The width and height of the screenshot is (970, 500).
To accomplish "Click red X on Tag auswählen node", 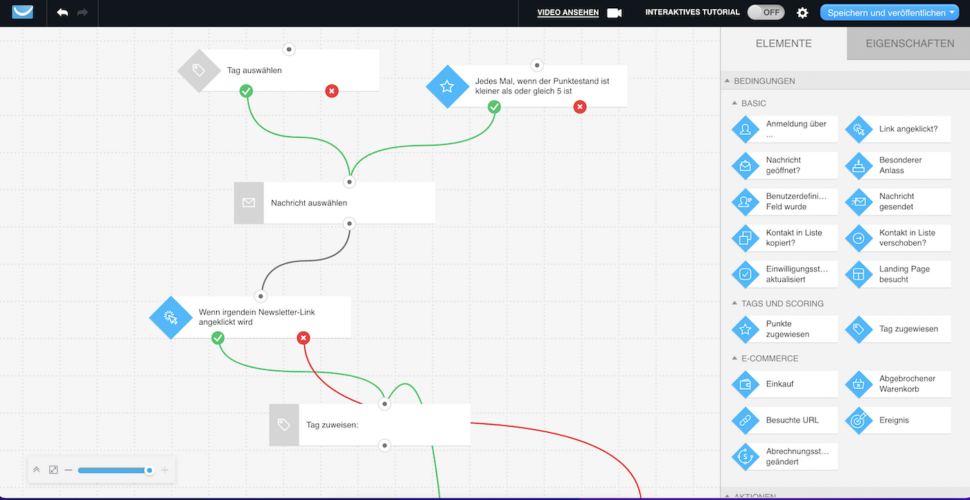I will coord(332,92).
